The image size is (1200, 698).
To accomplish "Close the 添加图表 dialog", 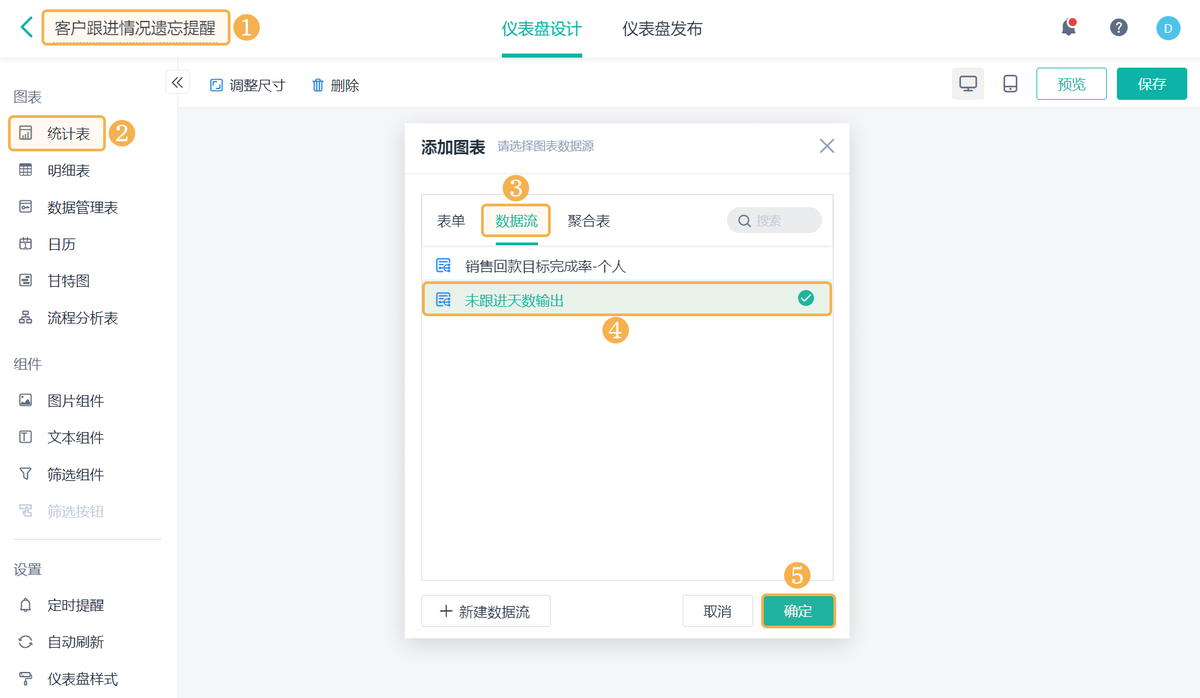I will (827, 146).
